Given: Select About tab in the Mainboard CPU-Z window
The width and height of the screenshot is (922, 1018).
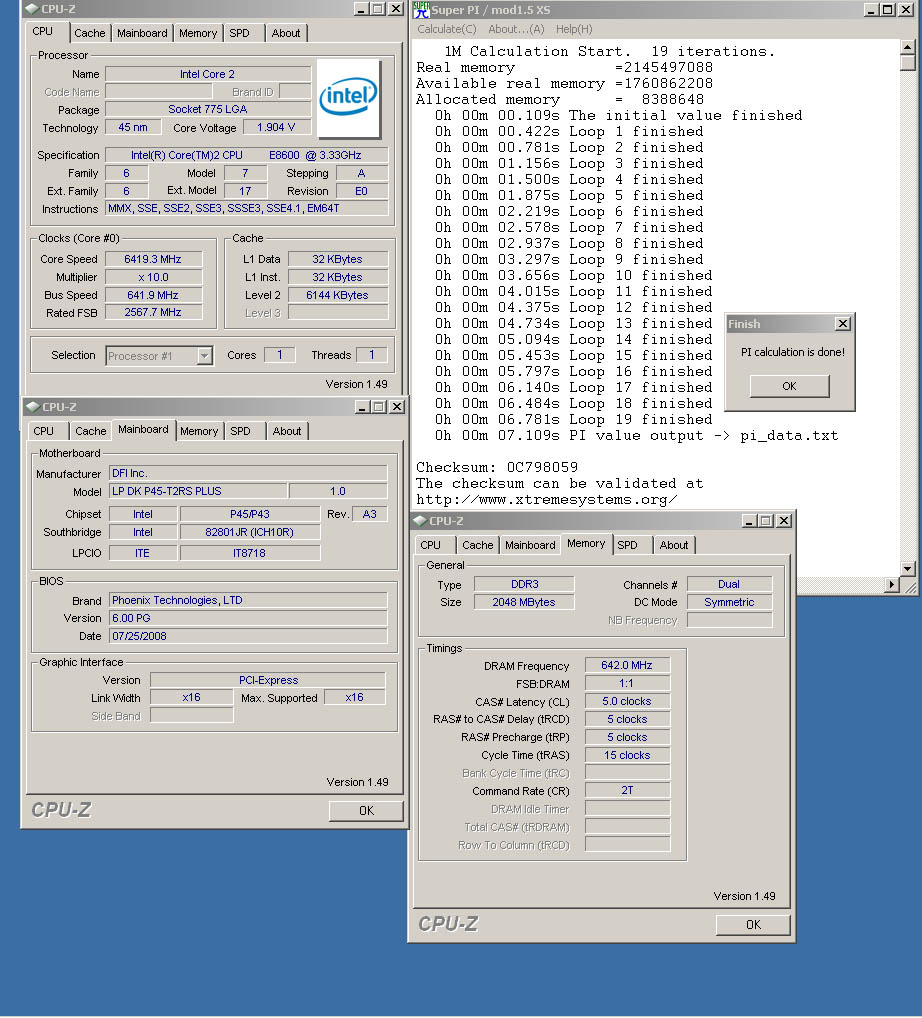Looking at the screenshot, I should coord(286,431).
